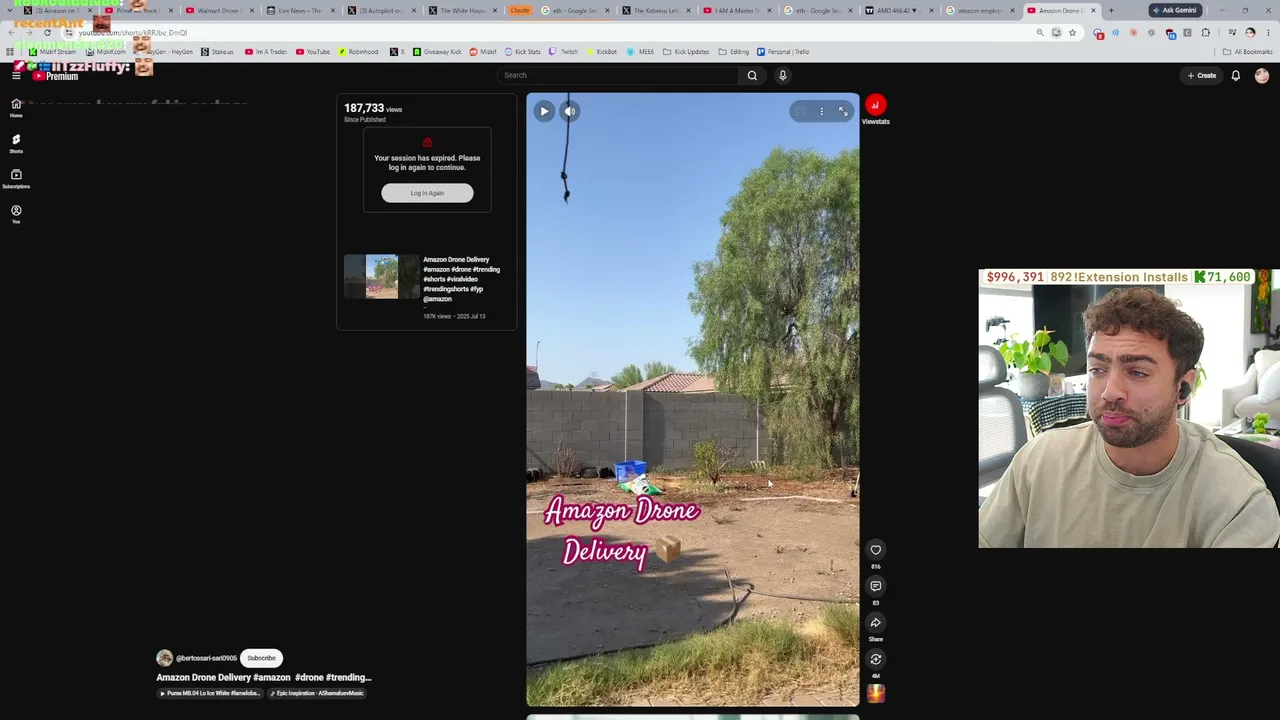Open the Chrome three-dot menu
The width and height of the screenshot is (1280, 720).
(1268, 33)
